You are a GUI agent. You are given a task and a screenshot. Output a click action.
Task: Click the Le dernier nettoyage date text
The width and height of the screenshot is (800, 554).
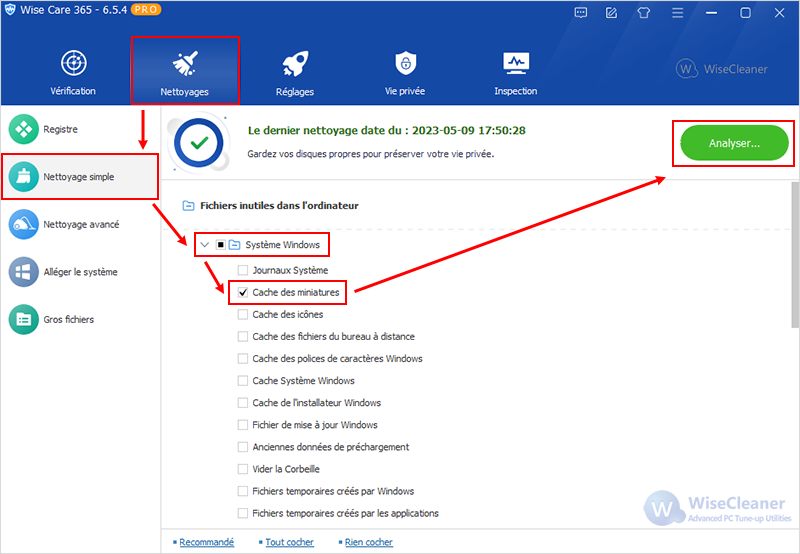(x=386, y=131)
